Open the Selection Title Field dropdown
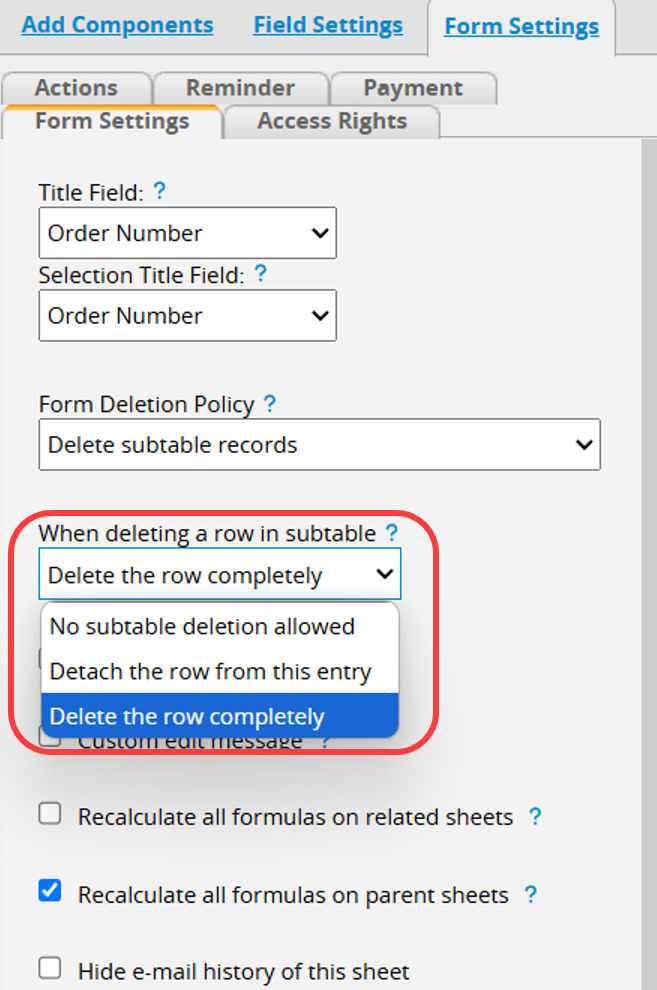Screen dimensions: 657x990 coord(187,316)
